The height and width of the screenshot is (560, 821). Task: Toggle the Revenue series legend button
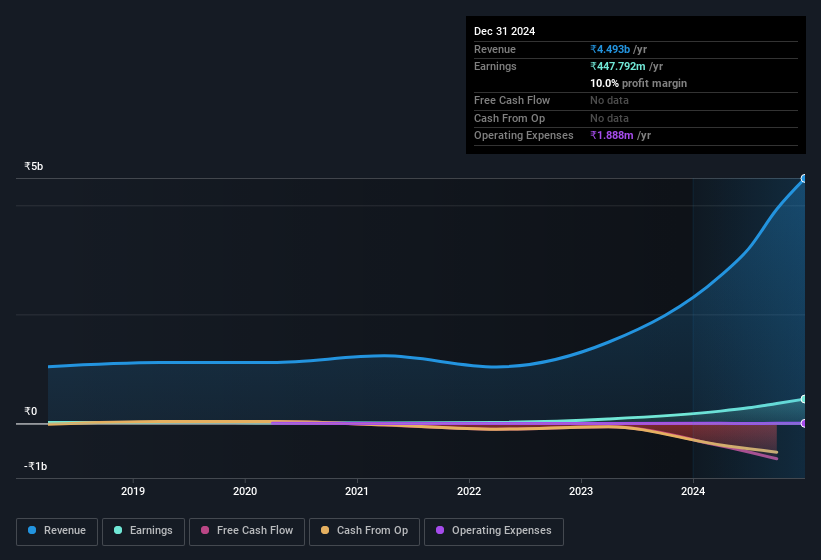tap(57, 531)
